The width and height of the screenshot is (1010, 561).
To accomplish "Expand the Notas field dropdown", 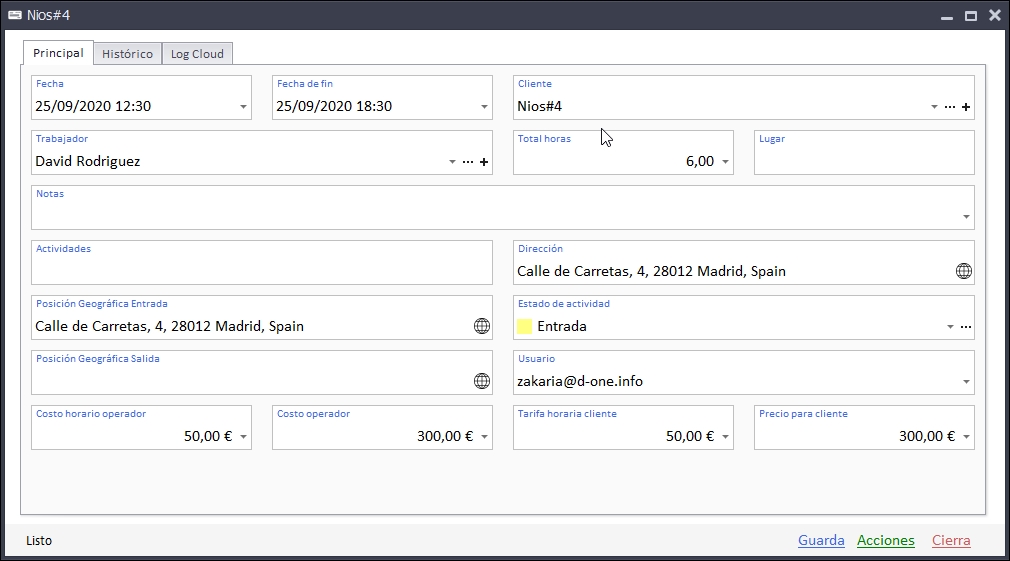I will click(966, 217).
